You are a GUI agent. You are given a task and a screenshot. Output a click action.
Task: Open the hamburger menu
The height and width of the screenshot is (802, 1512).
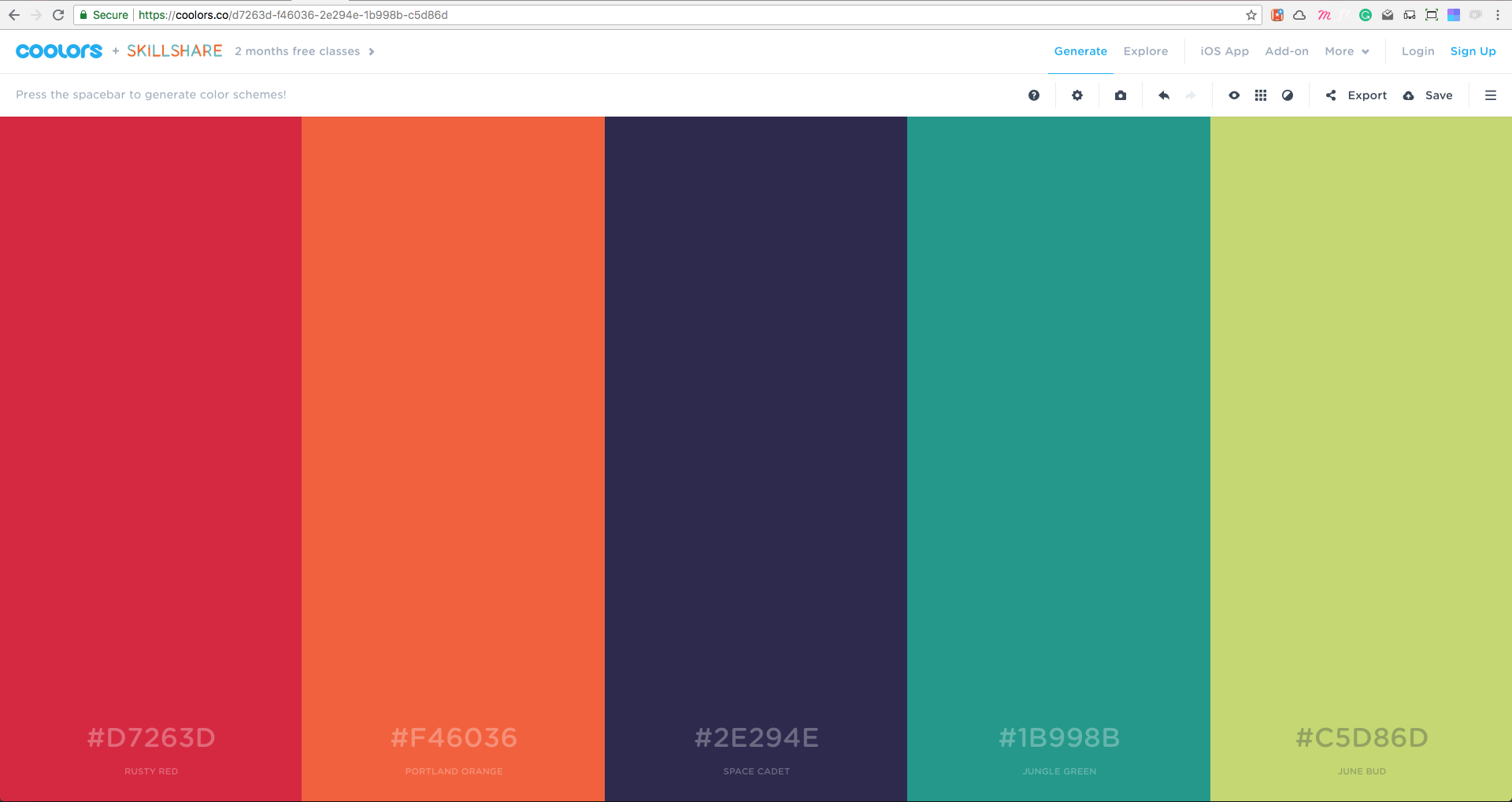[1490, 95]
